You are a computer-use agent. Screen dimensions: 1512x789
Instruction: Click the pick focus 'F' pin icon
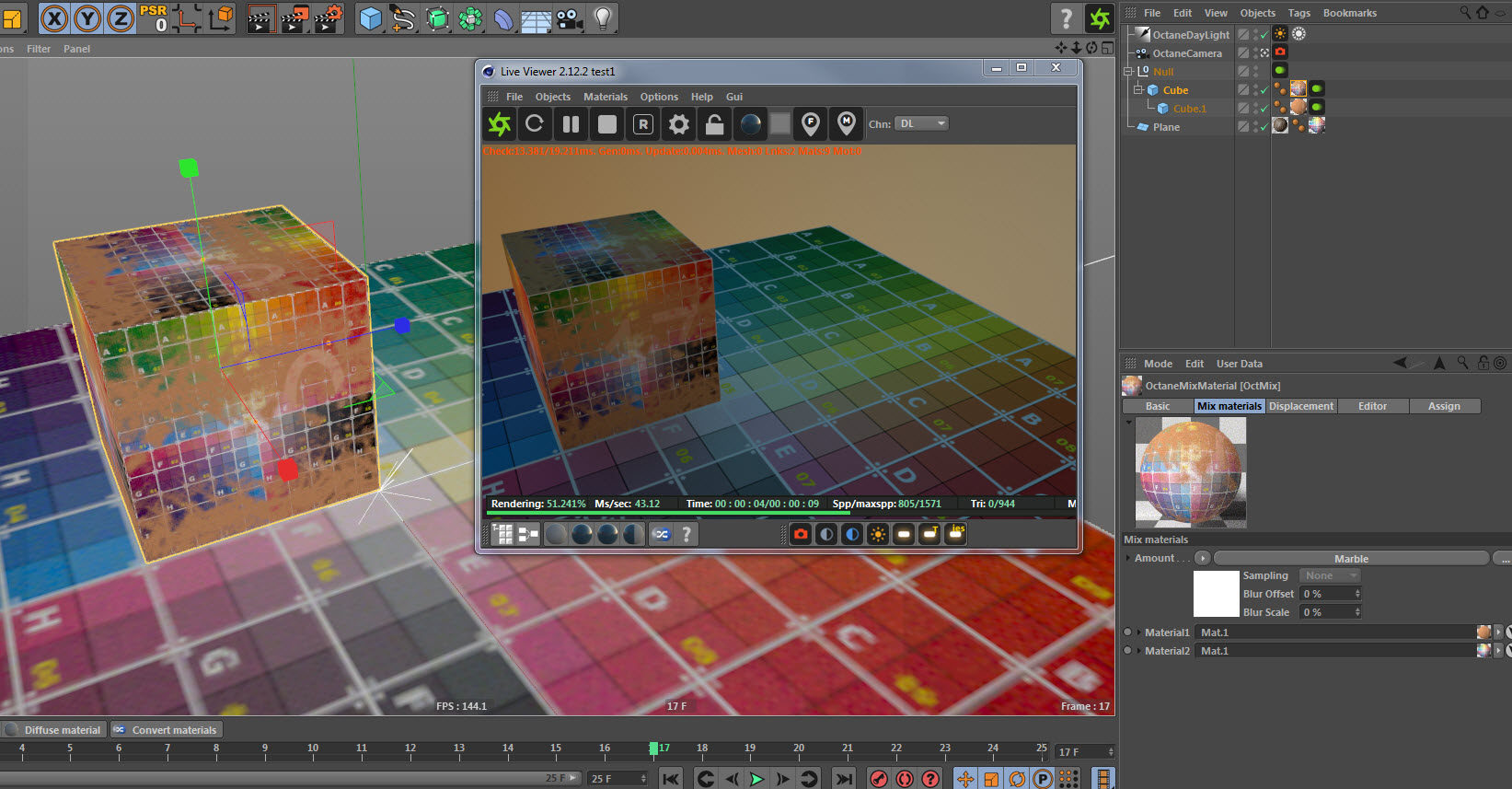click(x=810, y=123)
